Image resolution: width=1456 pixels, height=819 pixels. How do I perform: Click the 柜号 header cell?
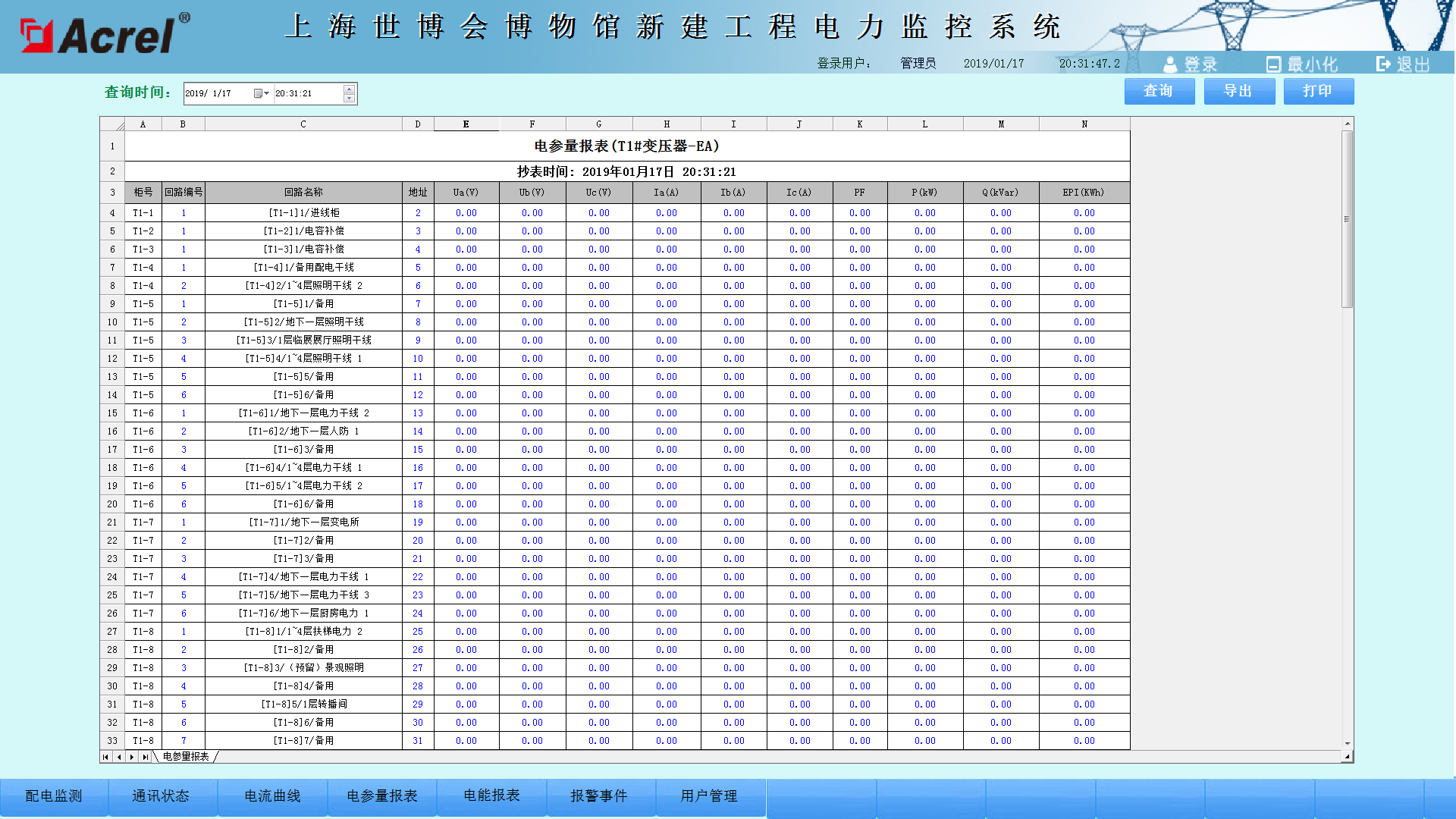tap(143, 193)
